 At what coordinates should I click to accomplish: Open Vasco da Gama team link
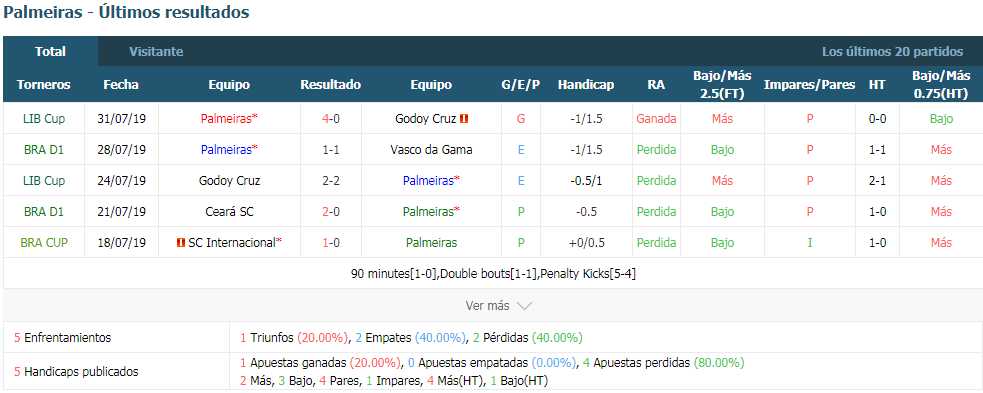click(431, 150)
